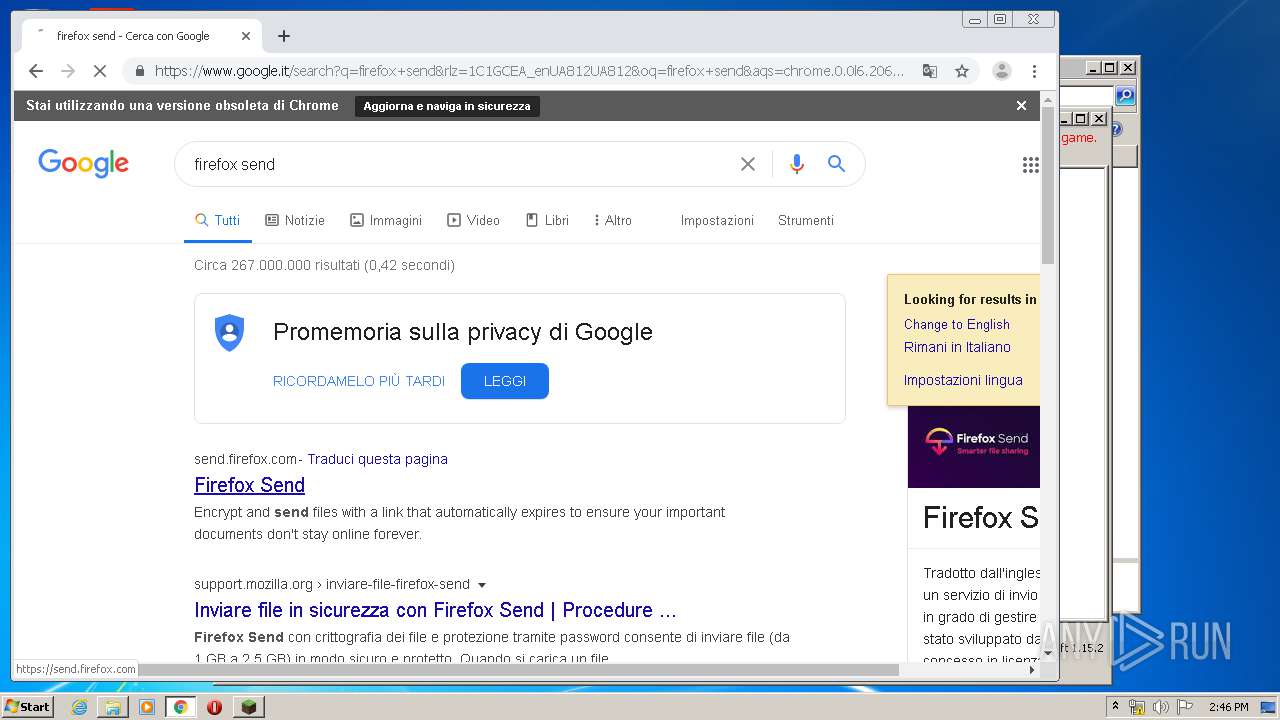Switch to the Video tab

point(473,220)
